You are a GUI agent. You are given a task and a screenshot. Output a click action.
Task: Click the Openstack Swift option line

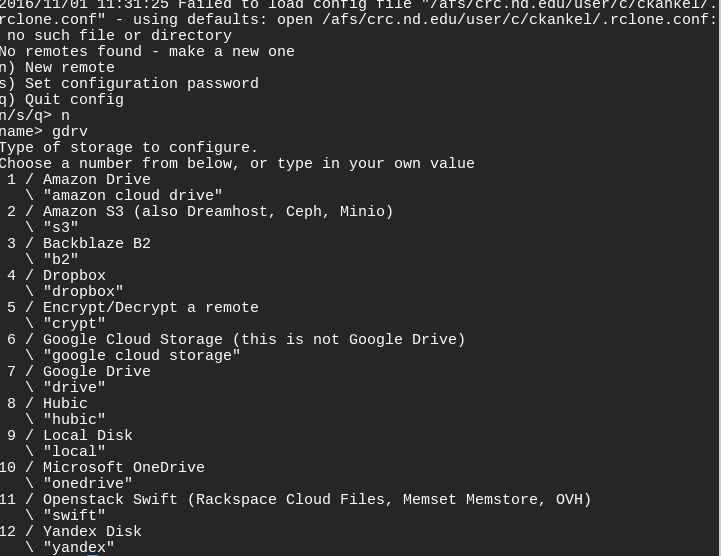316,500
